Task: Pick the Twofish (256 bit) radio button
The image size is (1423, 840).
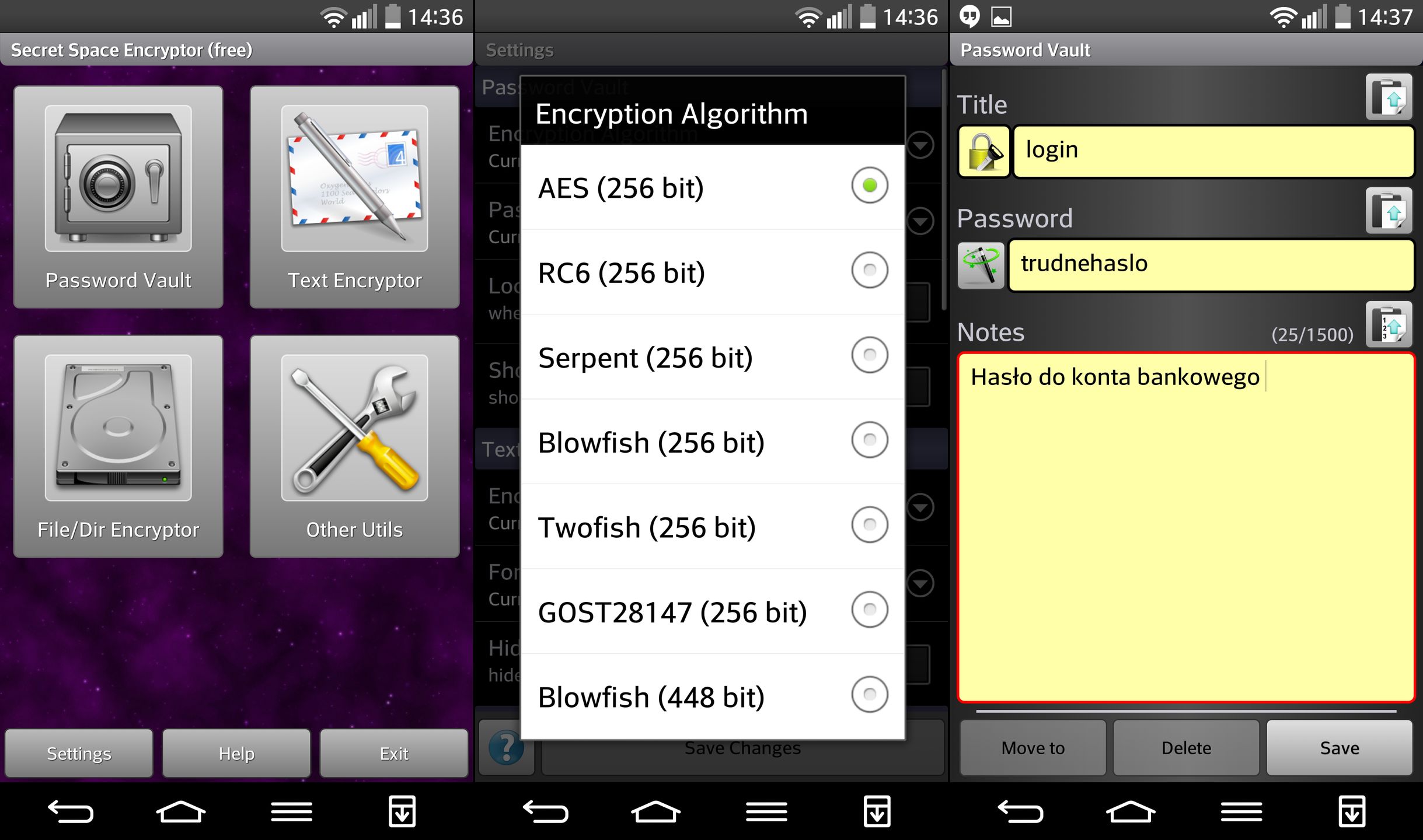Action: pyautogui.click(x=869, y=525)
